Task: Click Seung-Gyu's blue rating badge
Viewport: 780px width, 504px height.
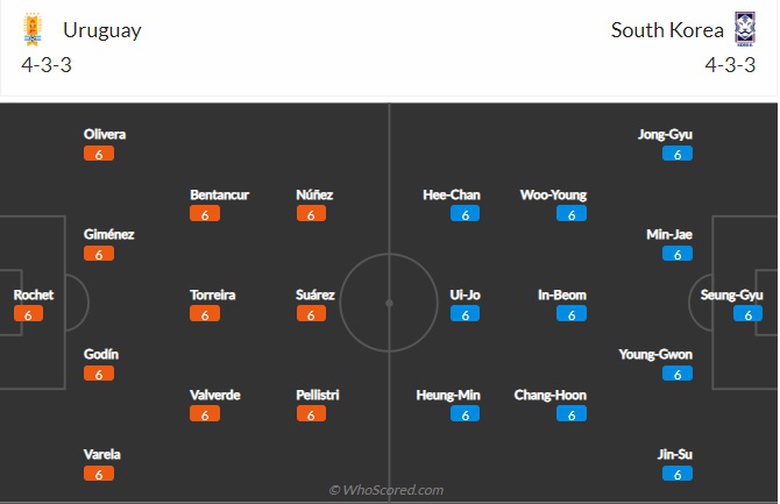Action: (x=747, y=314)
